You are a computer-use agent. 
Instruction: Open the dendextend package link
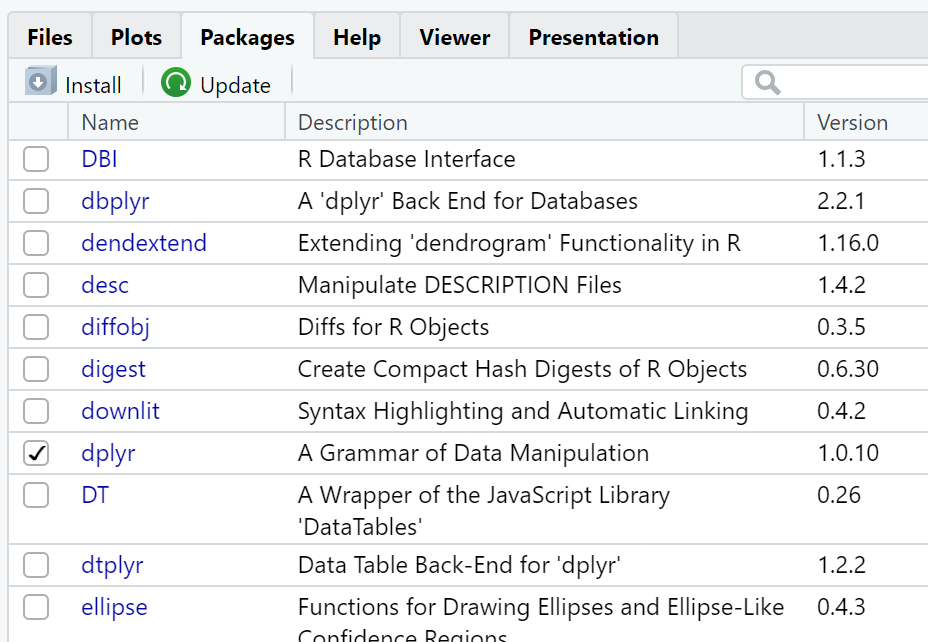(144, 243)
